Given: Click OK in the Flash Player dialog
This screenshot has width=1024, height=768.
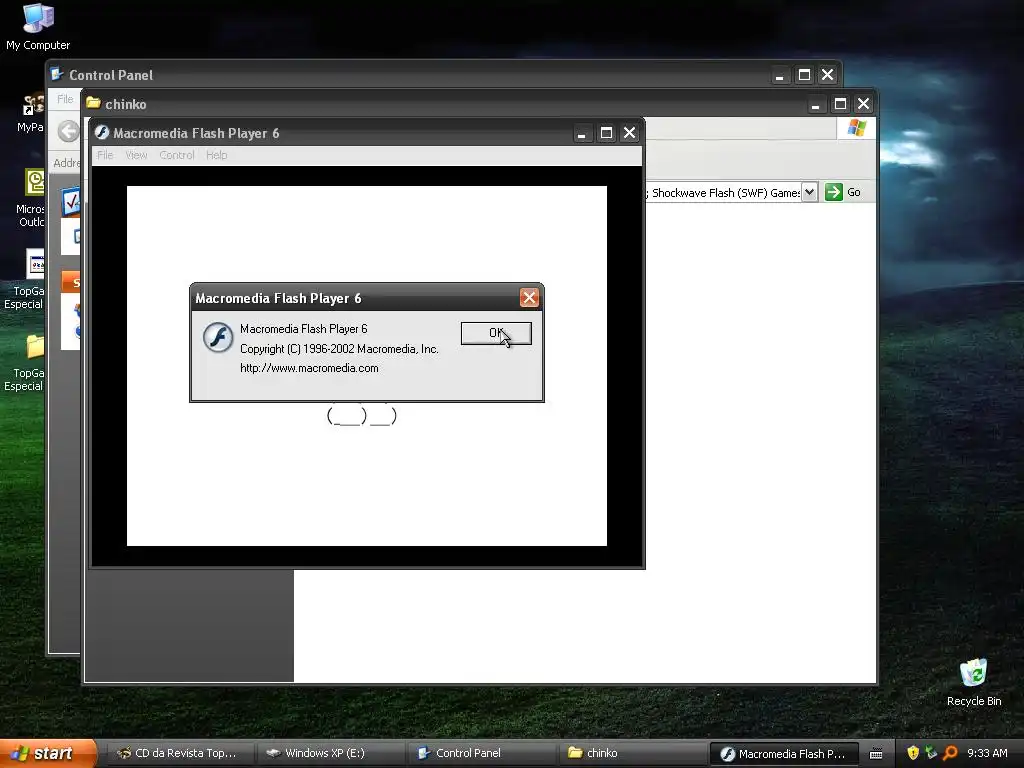Looking at the screenshot, I should tap(496, 333).
